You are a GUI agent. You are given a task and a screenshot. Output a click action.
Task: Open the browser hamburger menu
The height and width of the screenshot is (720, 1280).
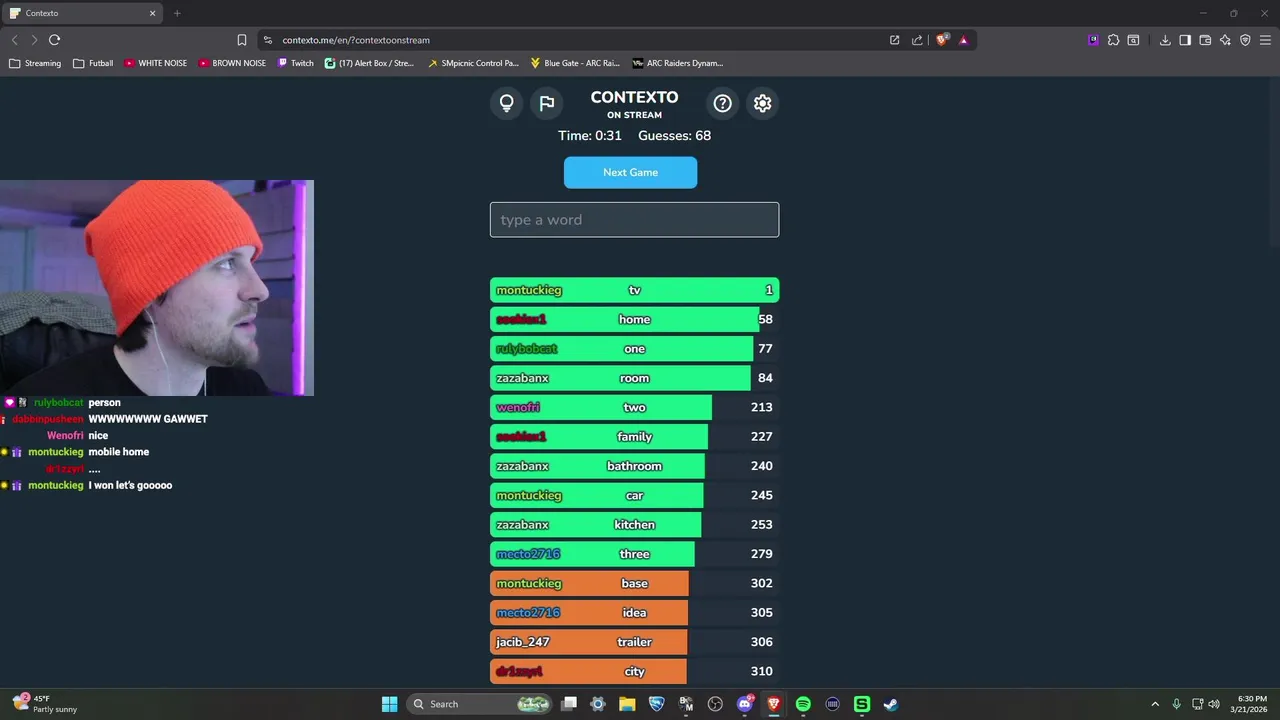(1265, 40)
